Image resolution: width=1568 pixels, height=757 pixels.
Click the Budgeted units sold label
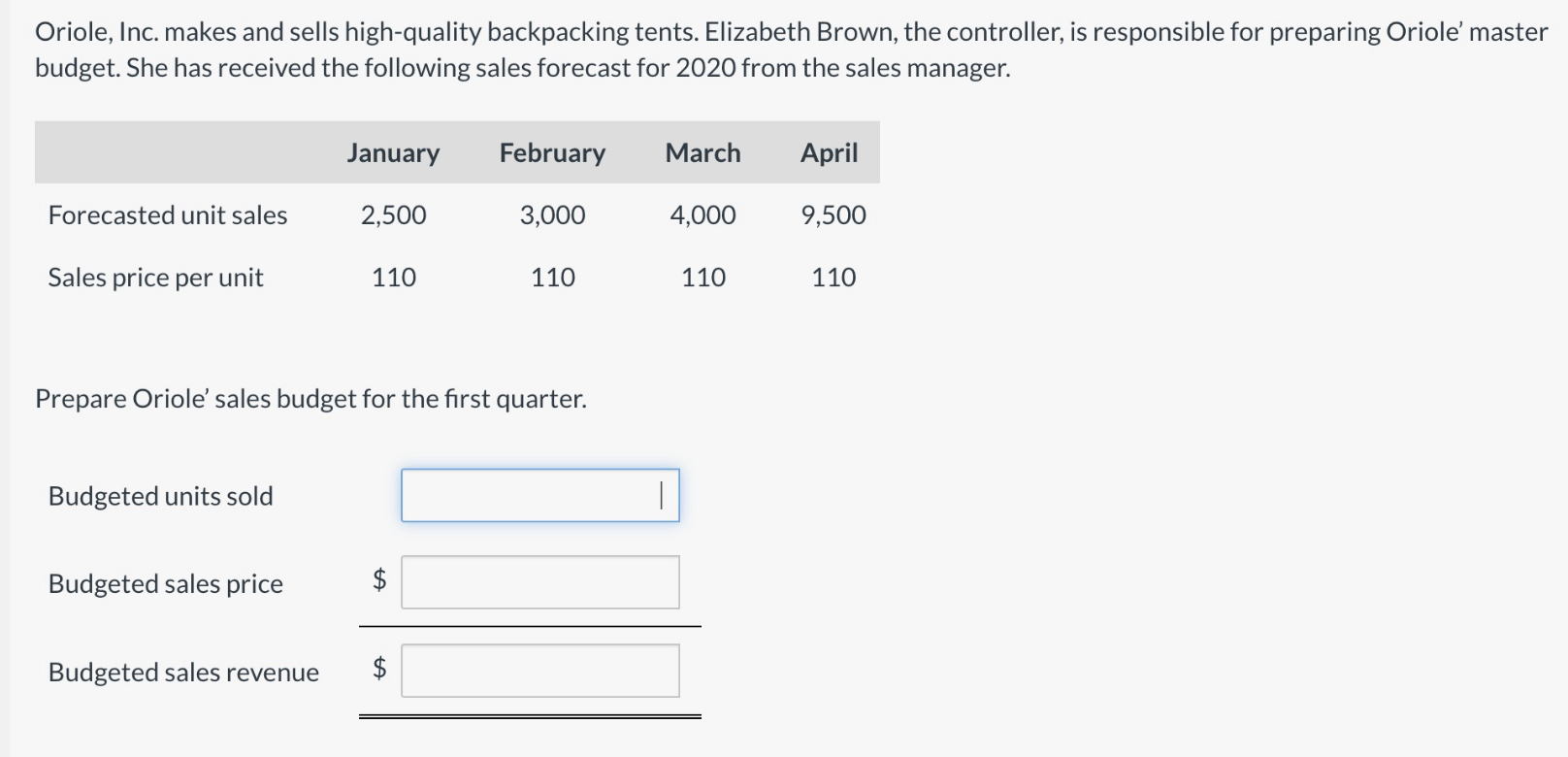(160, 496)
